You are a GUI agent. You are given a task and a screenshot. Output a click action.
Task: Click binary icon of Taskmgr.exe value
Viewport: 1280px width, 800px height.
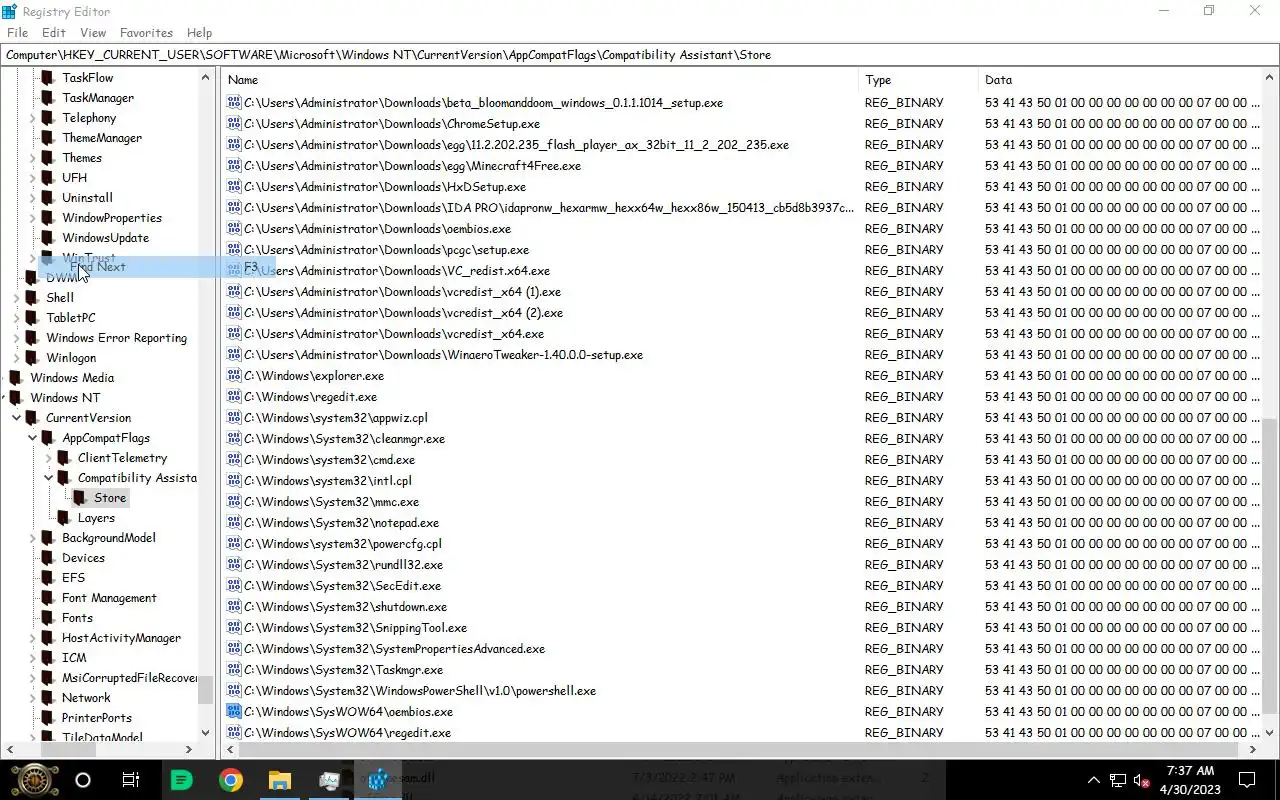coord(234,670)
